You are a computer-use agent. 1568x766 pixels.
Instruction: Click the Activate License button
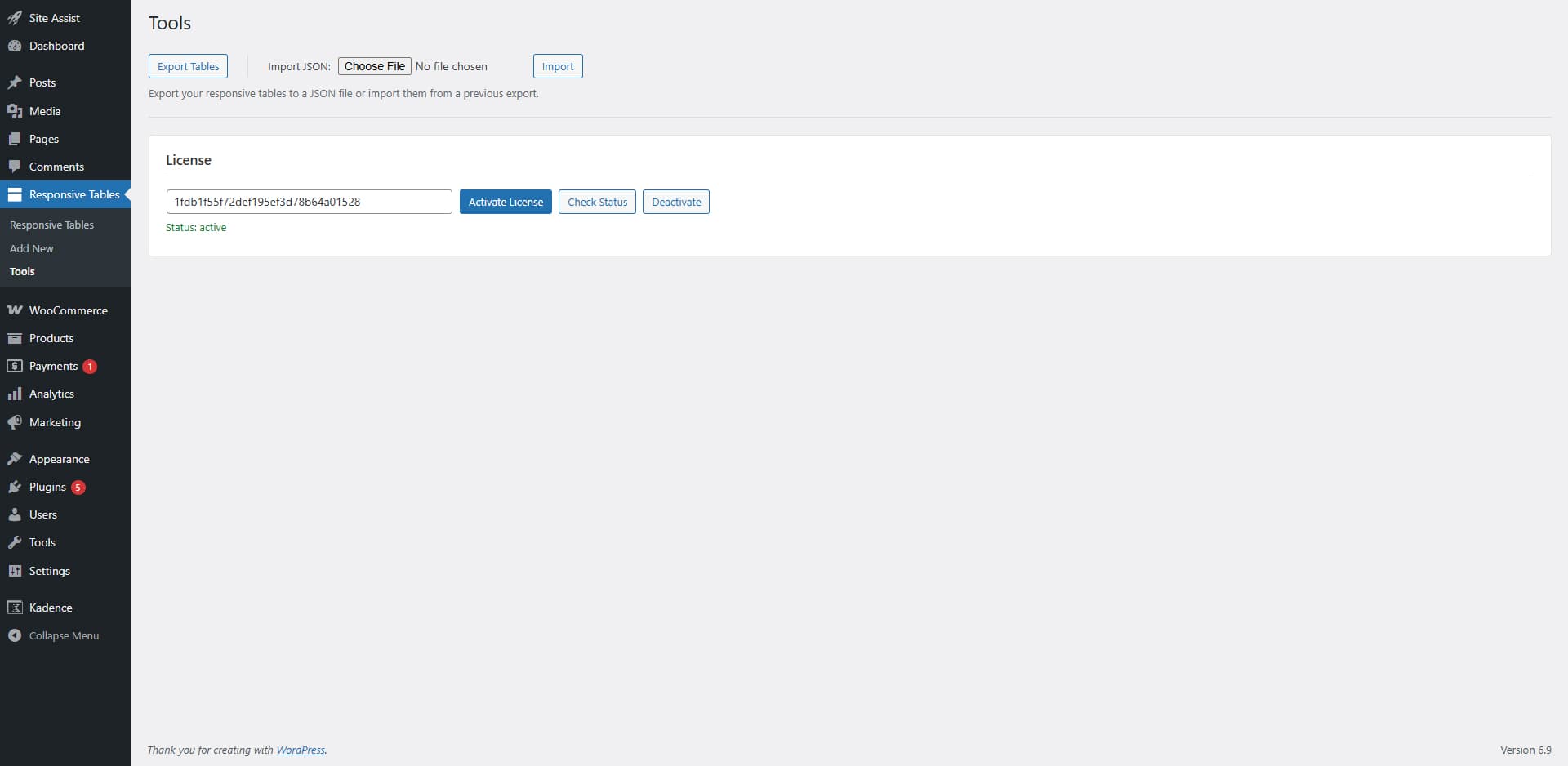click(506, 202)
